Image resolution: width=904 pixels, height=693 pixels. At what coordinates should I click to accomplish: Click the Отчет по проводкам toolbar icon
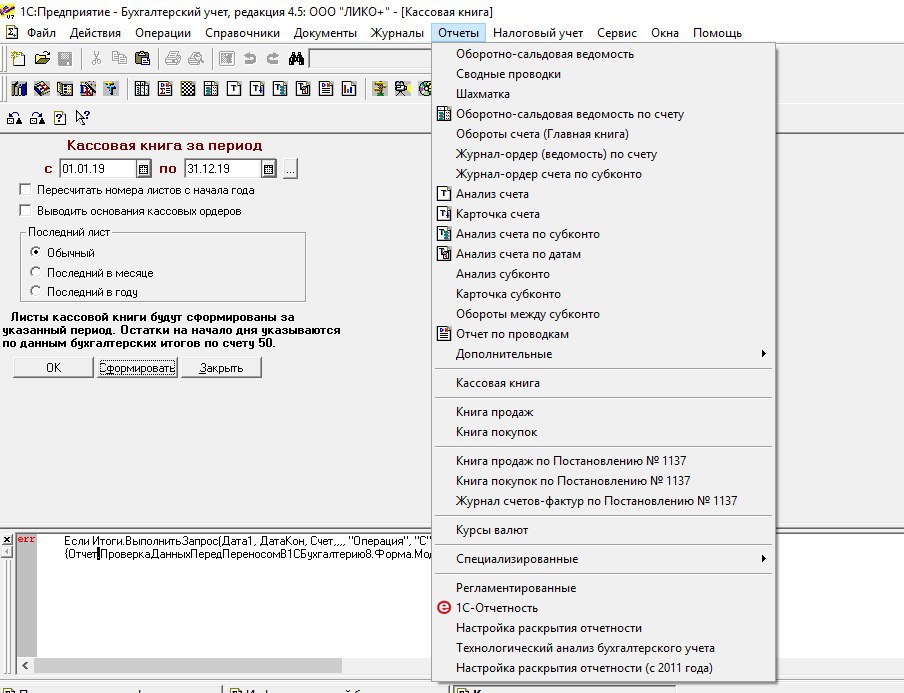(x=326, y=89)
